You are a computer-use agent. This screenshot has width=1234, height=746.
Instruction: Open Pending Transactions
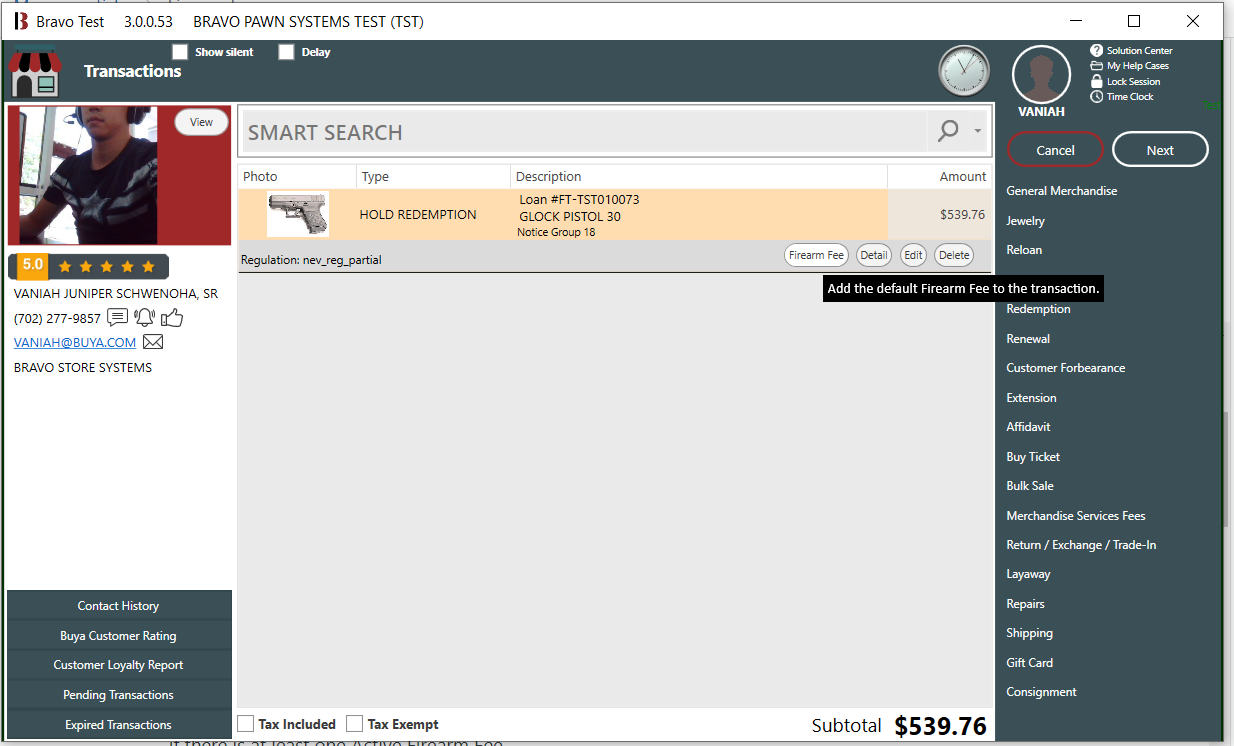(x=119, y=695)
